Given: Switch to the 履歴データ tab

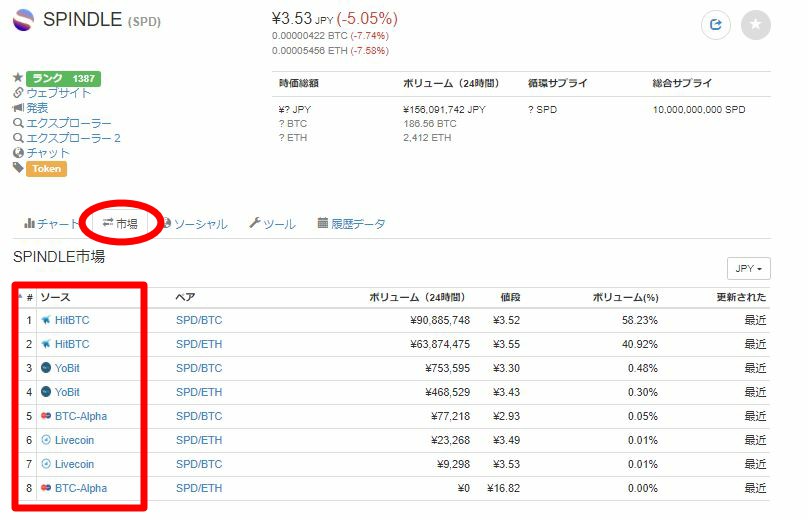Looking at the screenshot, I should coord(351,224).
